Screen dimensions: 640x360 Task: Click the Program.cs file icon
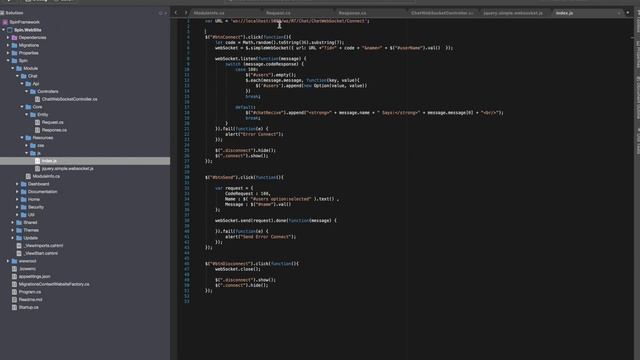click(14, 292)
